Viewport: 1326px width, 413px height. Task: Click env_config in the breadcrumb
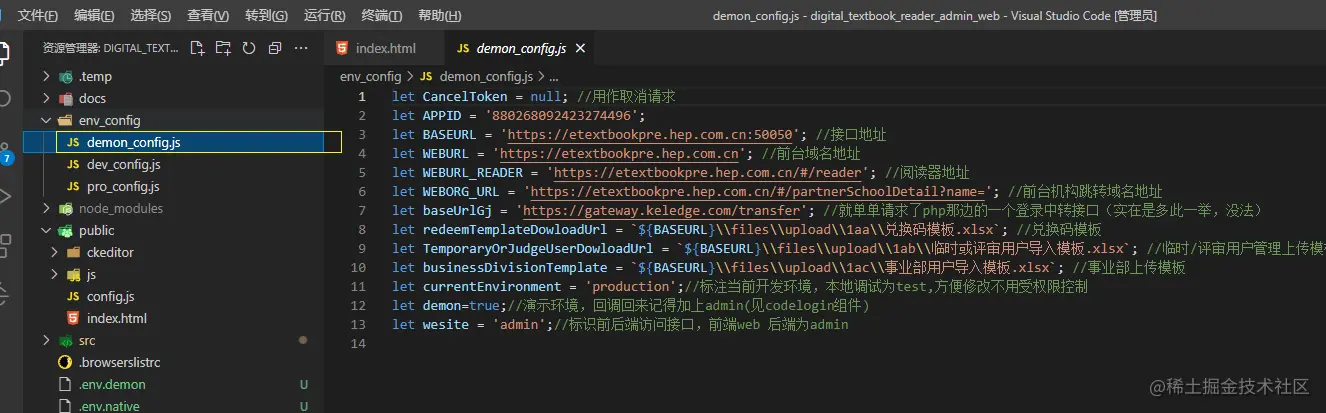click(370, 76)
